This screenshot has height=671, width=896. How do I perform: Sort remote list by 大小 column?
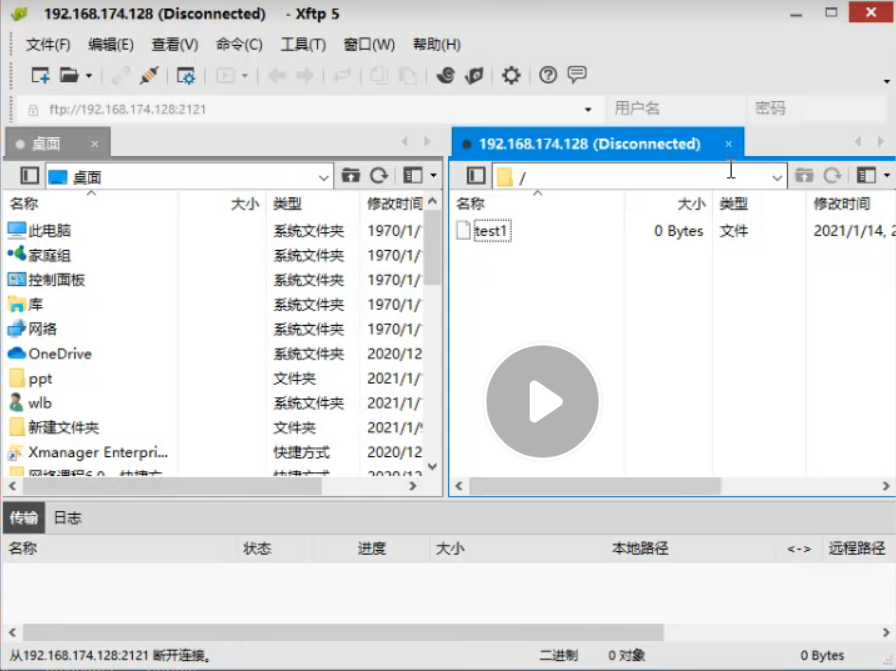(x=667, y=203)
